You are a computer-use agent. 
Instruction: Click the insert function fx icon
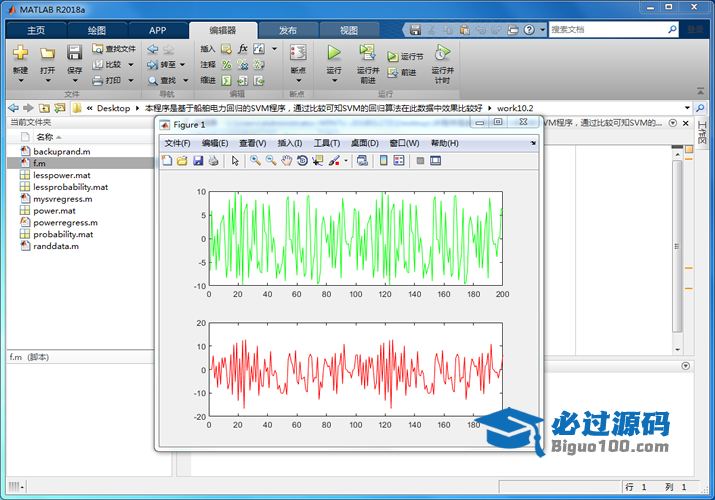coord(243,49)
